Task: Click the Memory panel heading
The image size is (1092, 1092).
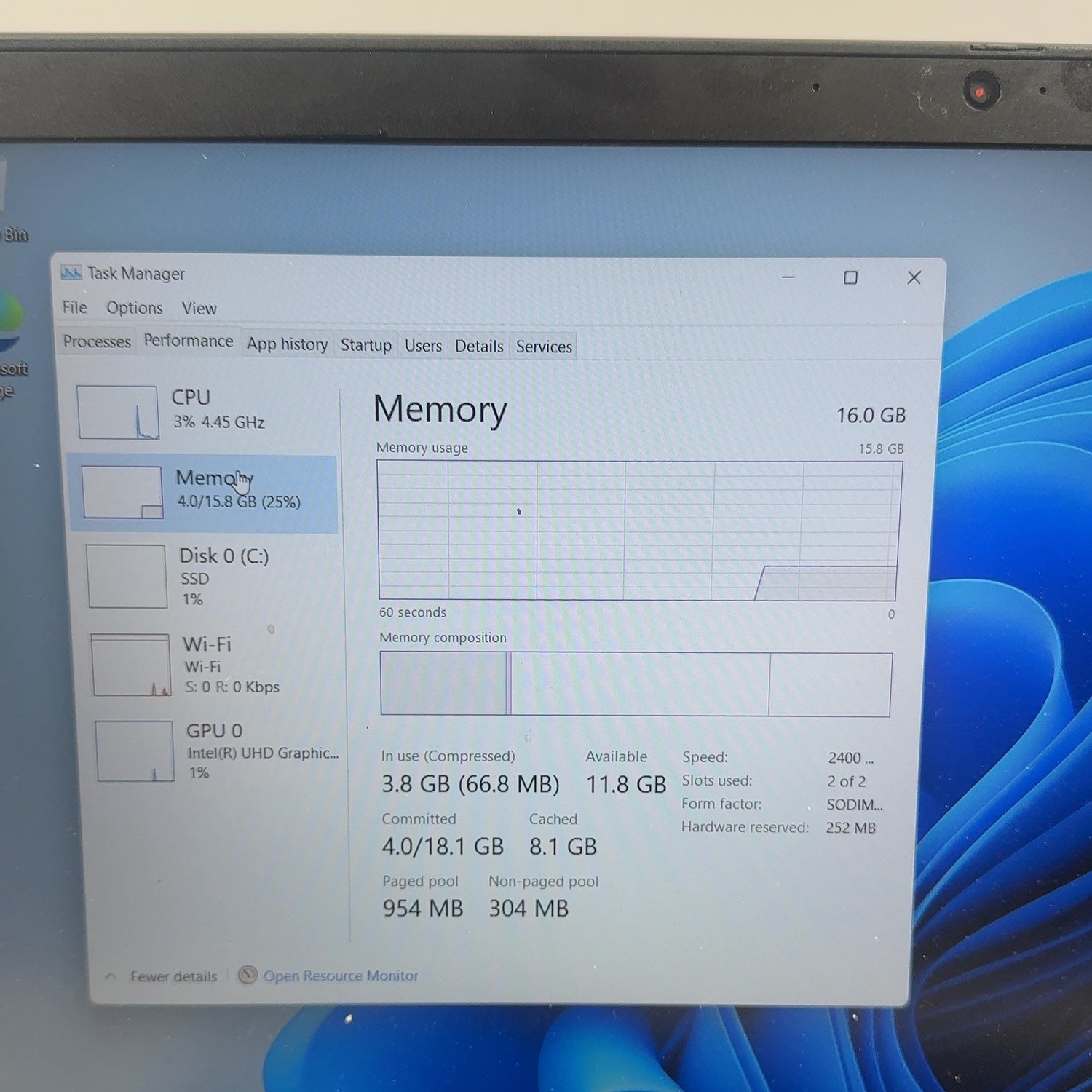Action: point(440,409)
